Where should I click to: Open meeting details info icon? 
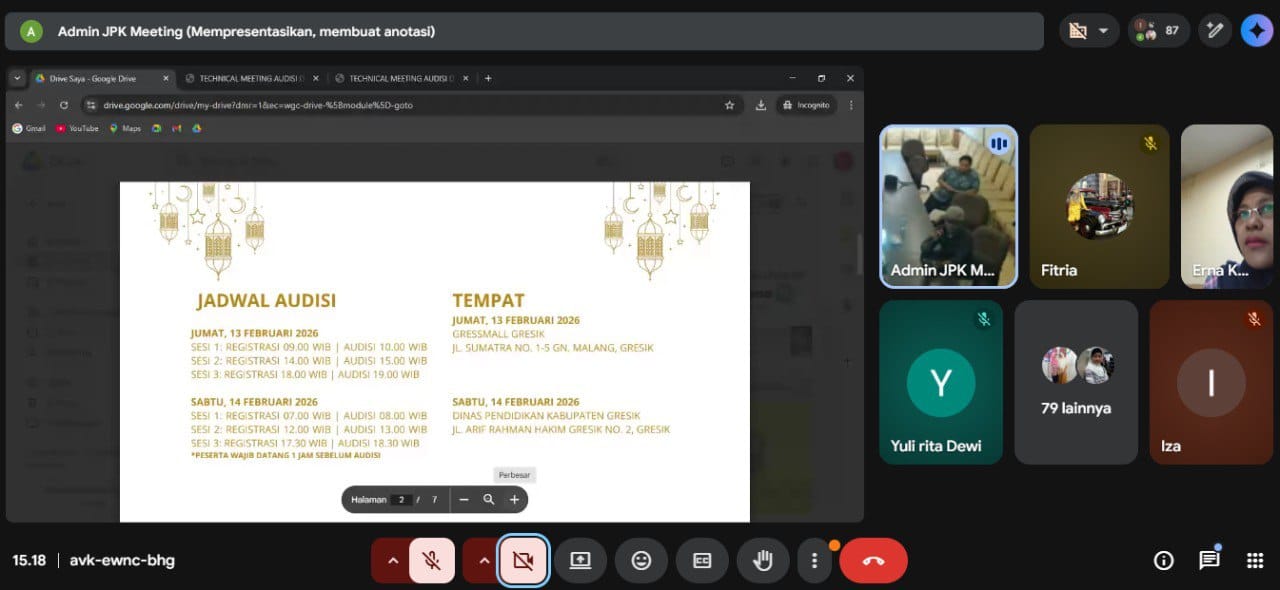(1163, 560)
